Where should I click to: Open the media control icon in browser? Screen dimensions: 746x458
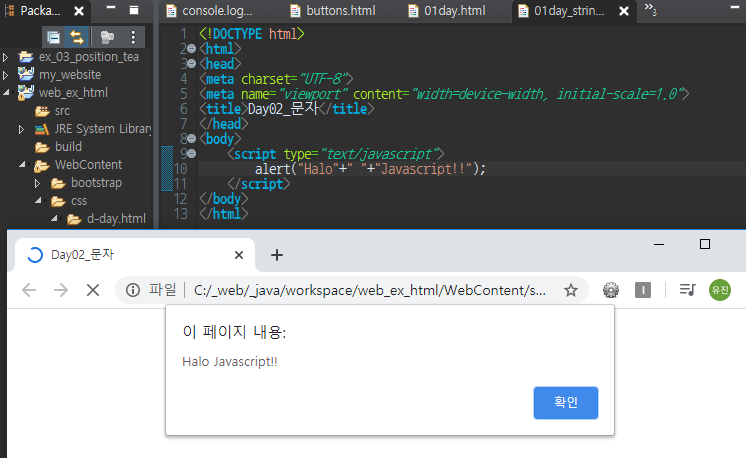point(687,290)
